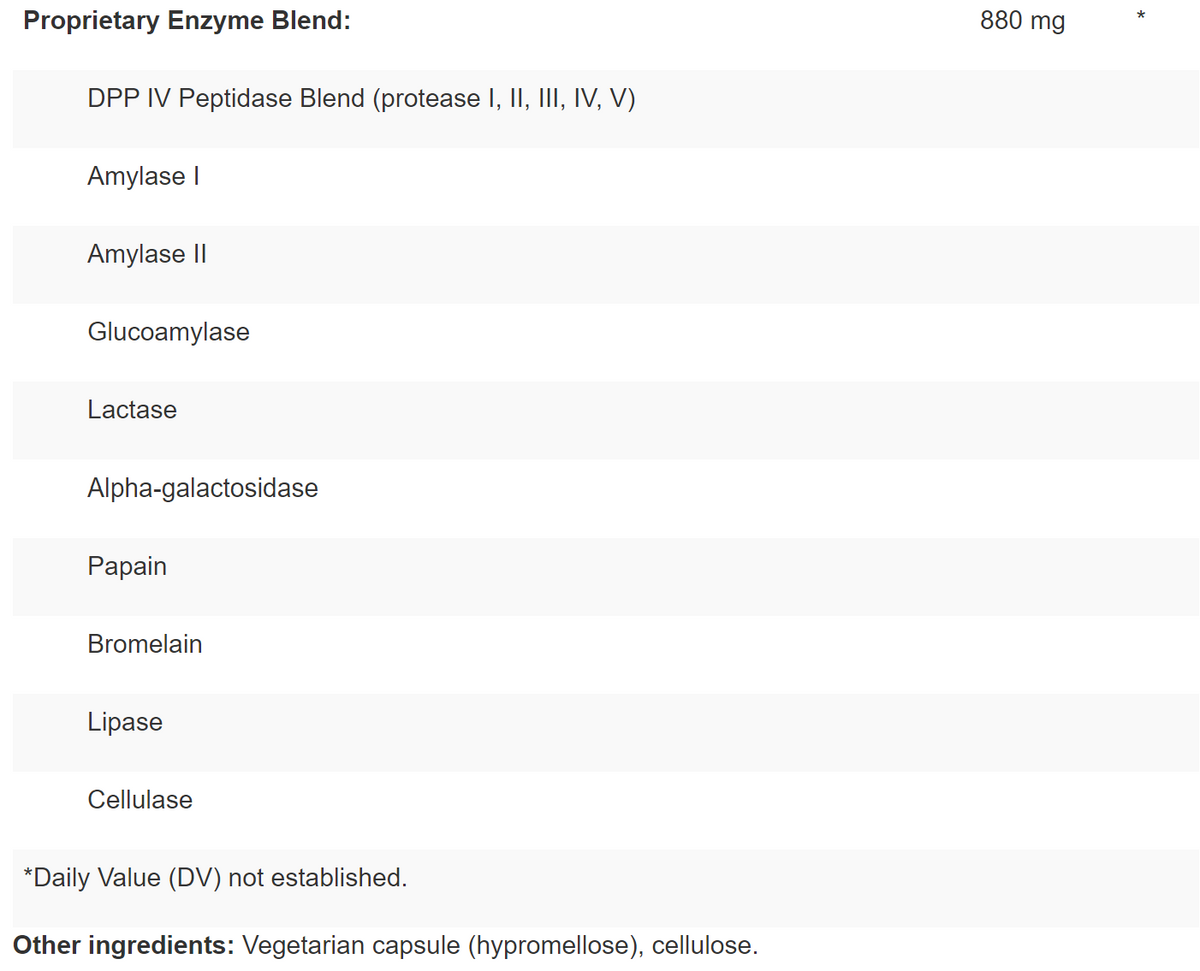Click the Amylase I entry
The height and width of the screenshot is (971, 1200).
click(x=143, y=177)
